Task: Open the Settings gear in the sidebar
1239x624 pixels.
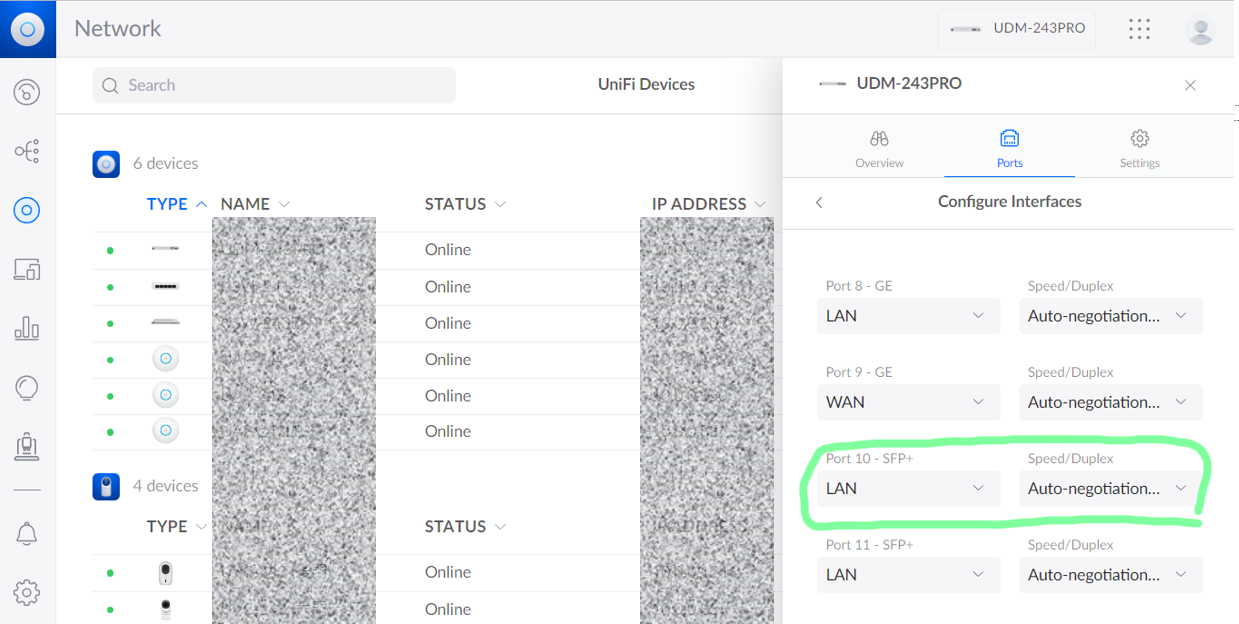Action: [x=27, y=592]
